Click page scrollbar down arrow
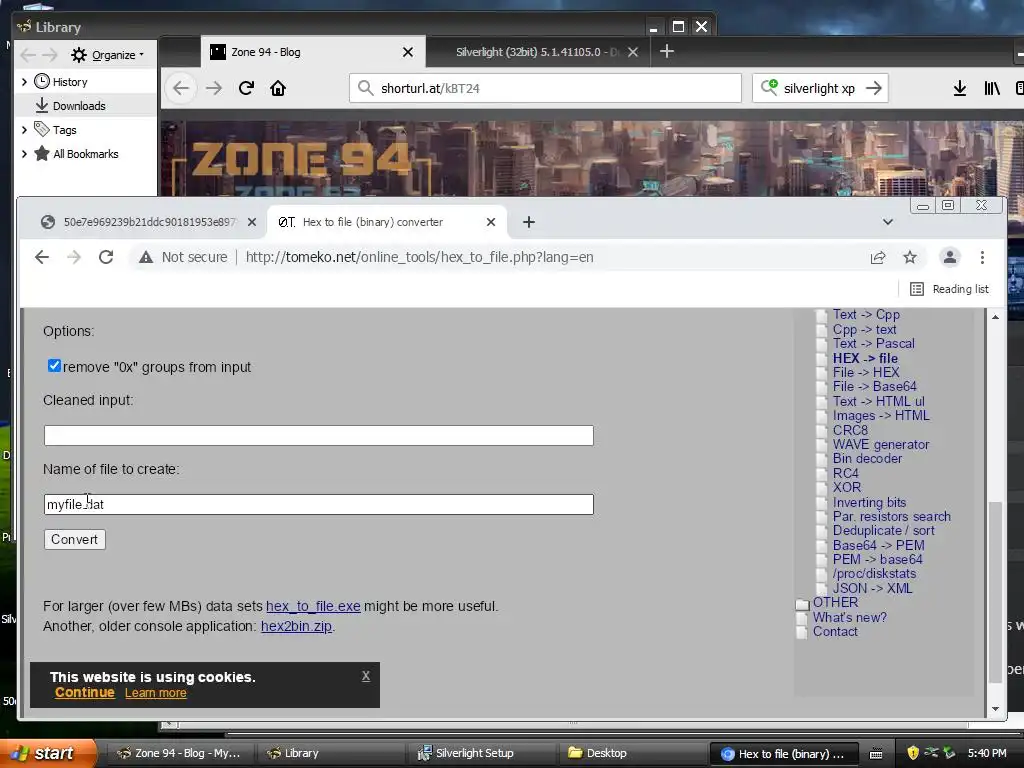 coord(995,709)
